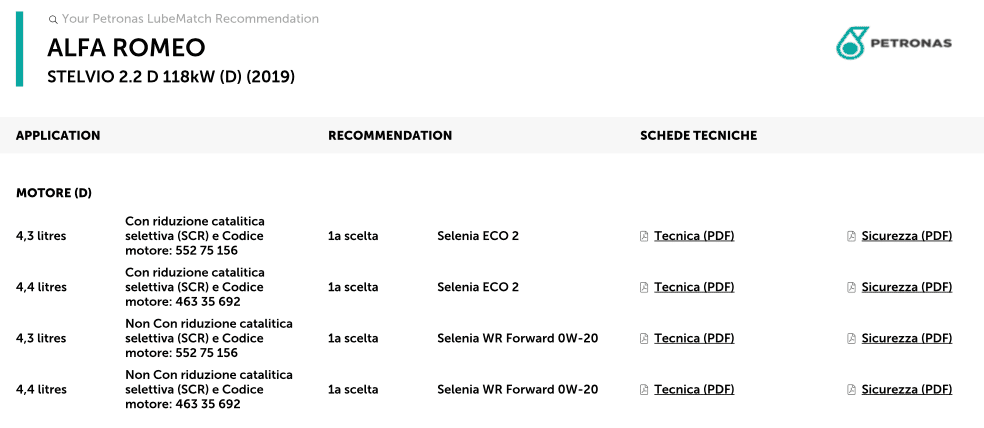Viewport: 984px width, 428px height.
Task: Click Tecnica PDF icon in 4,4 litres ECO 2 row
Action: coord(644,287)
